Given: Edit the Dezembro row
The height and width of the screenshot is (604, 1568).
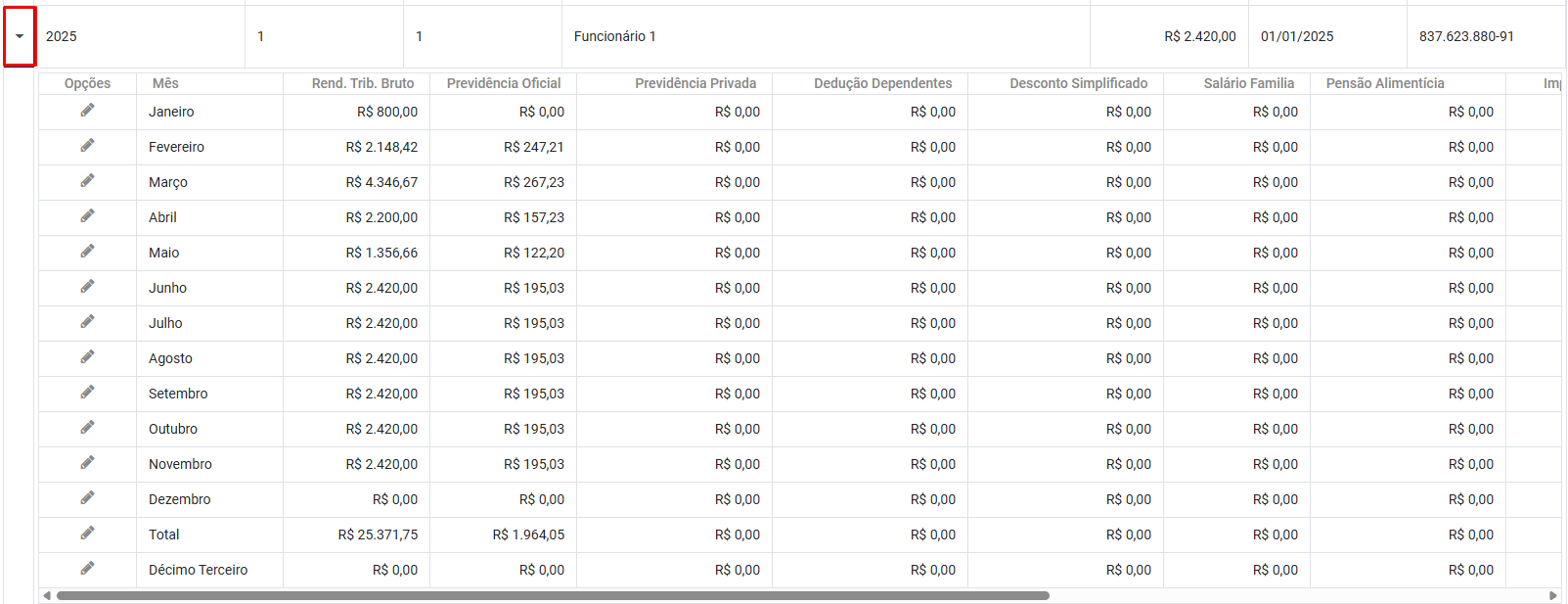Looking at the screenshot, I should (87, 498).
